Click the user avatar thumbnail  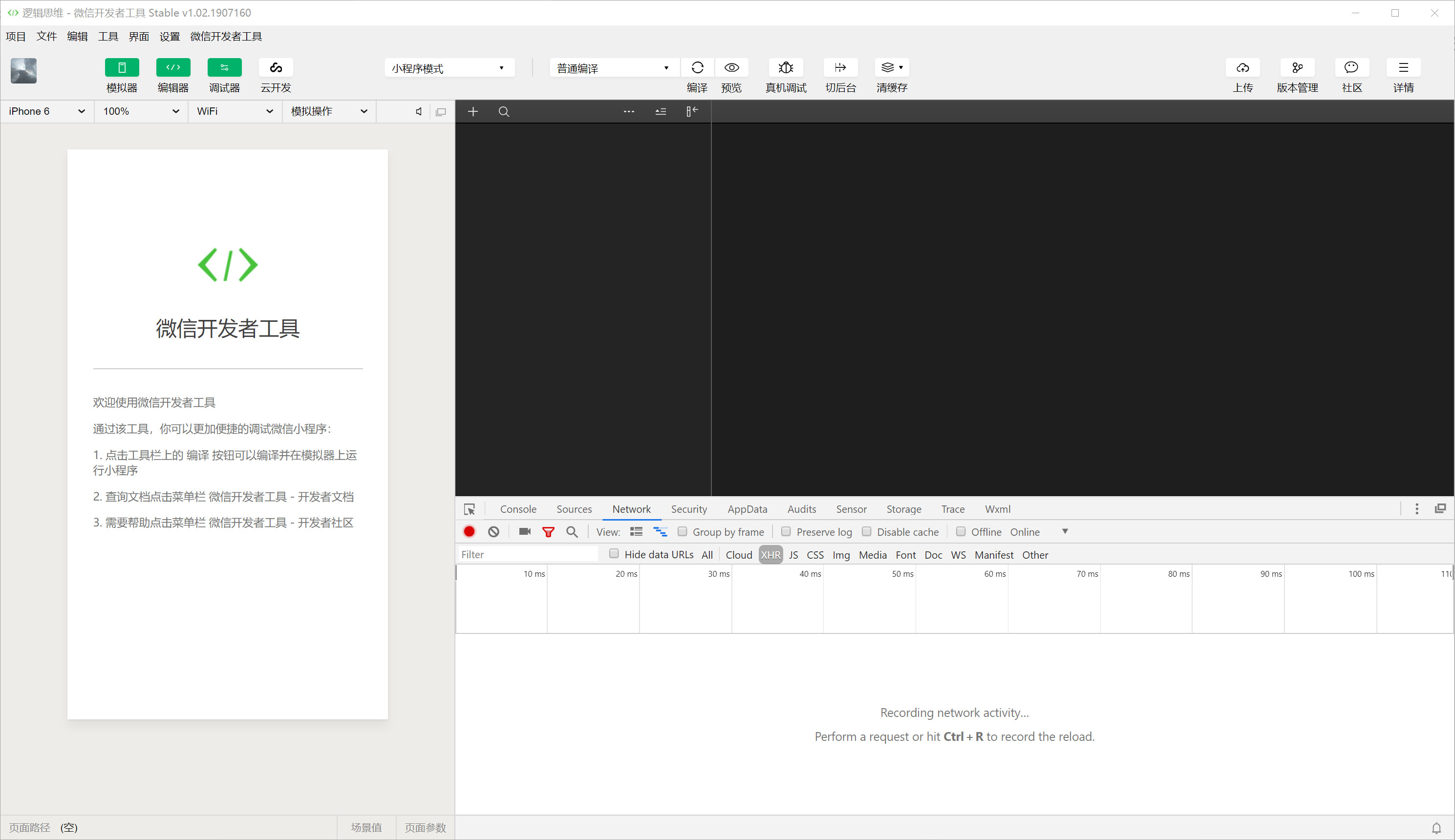click(x=23, y=71)
